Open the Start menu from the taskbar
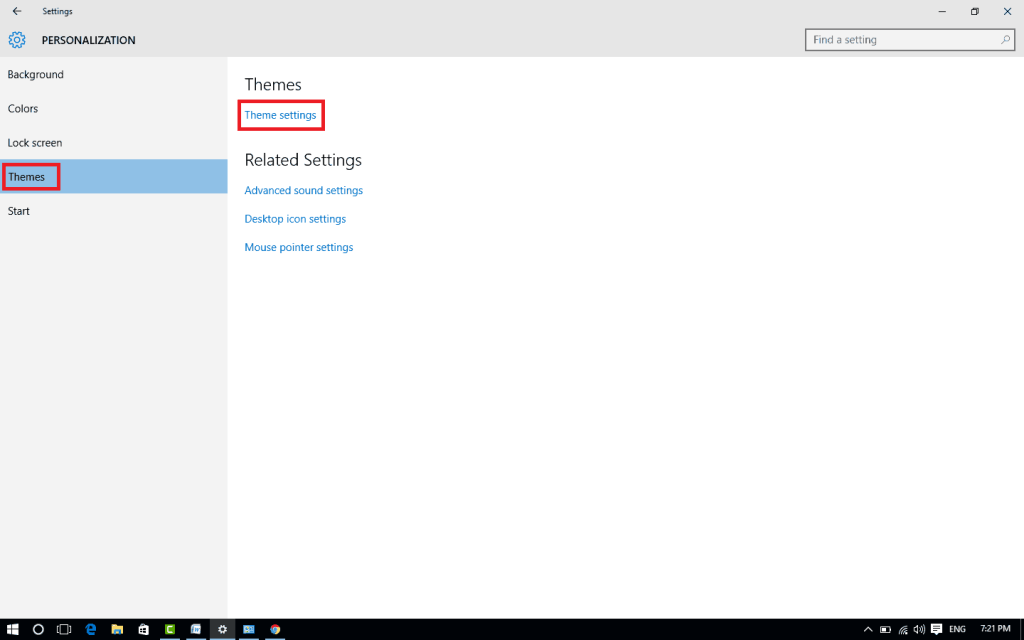 (14, 629)
